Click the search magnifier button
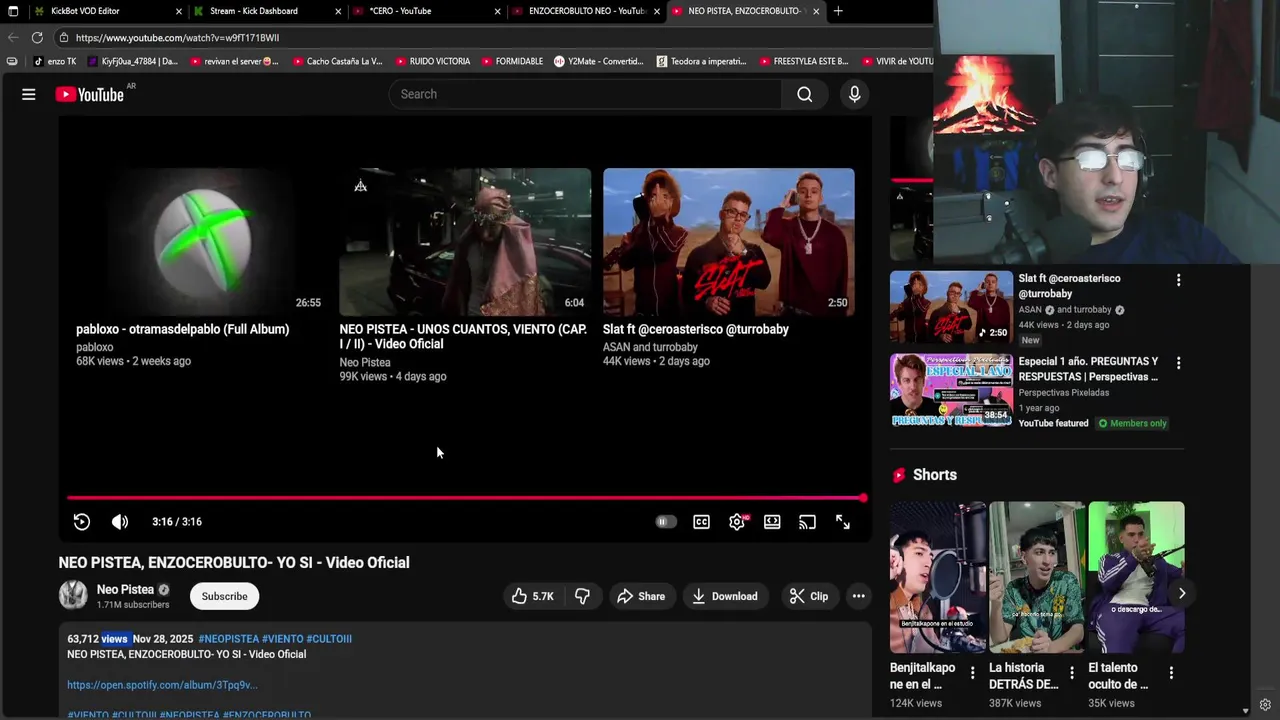The height and width of the screenshot is (720, 1280). click(x=804, y=94)
